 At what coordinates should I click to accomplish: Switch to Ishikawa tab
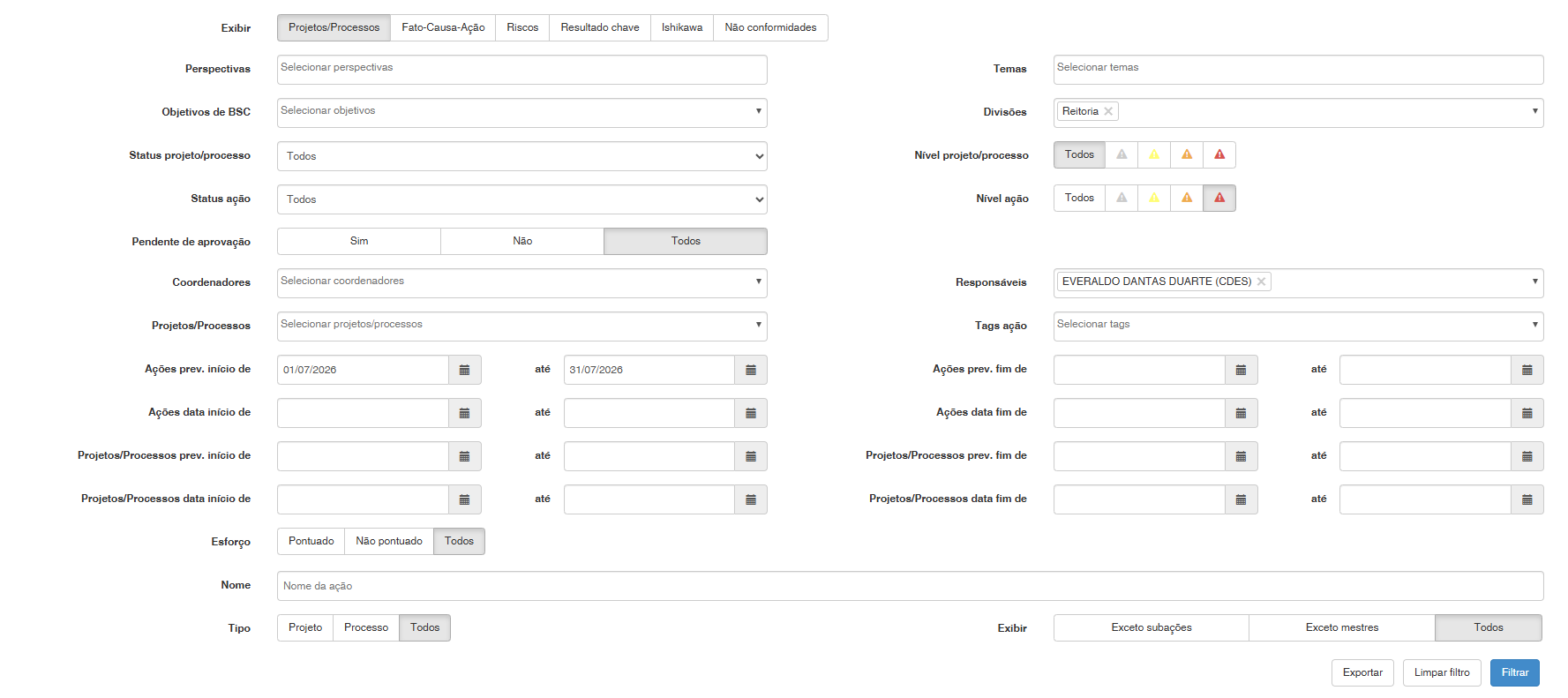[x=682, y=27]
